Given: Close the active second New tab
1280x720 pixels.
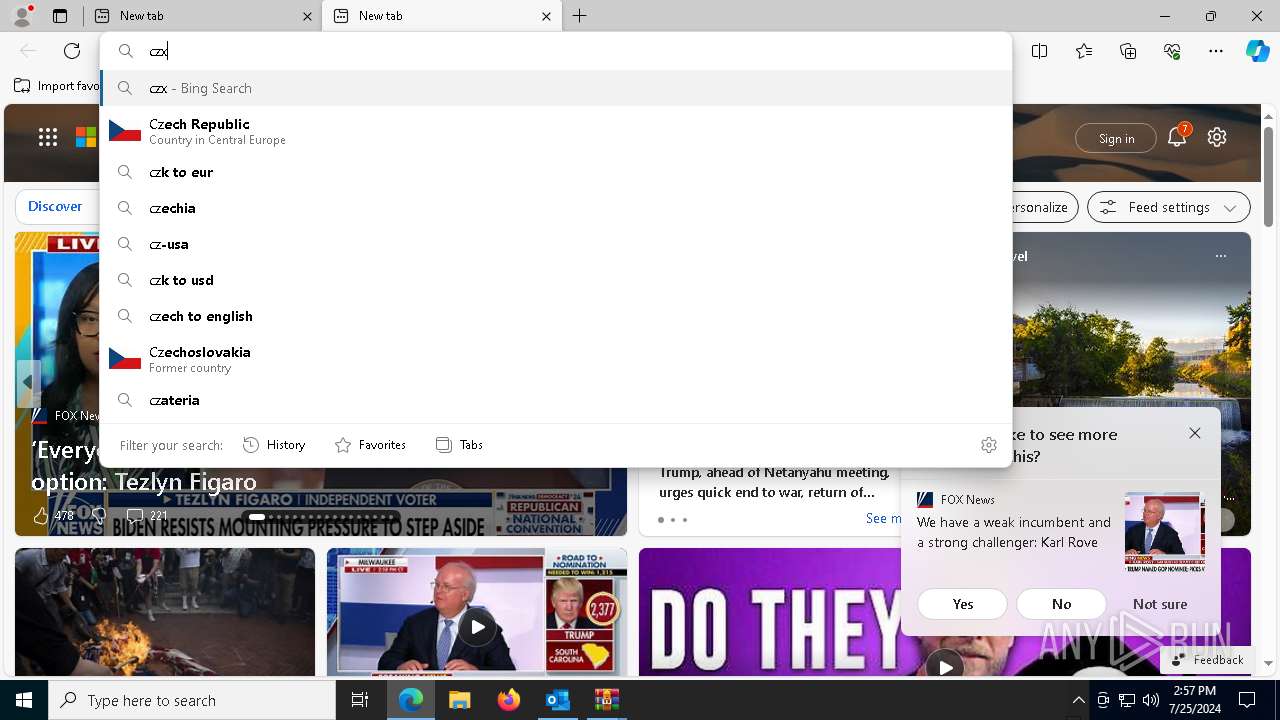Looking at the screenshot, I should 546,16.
